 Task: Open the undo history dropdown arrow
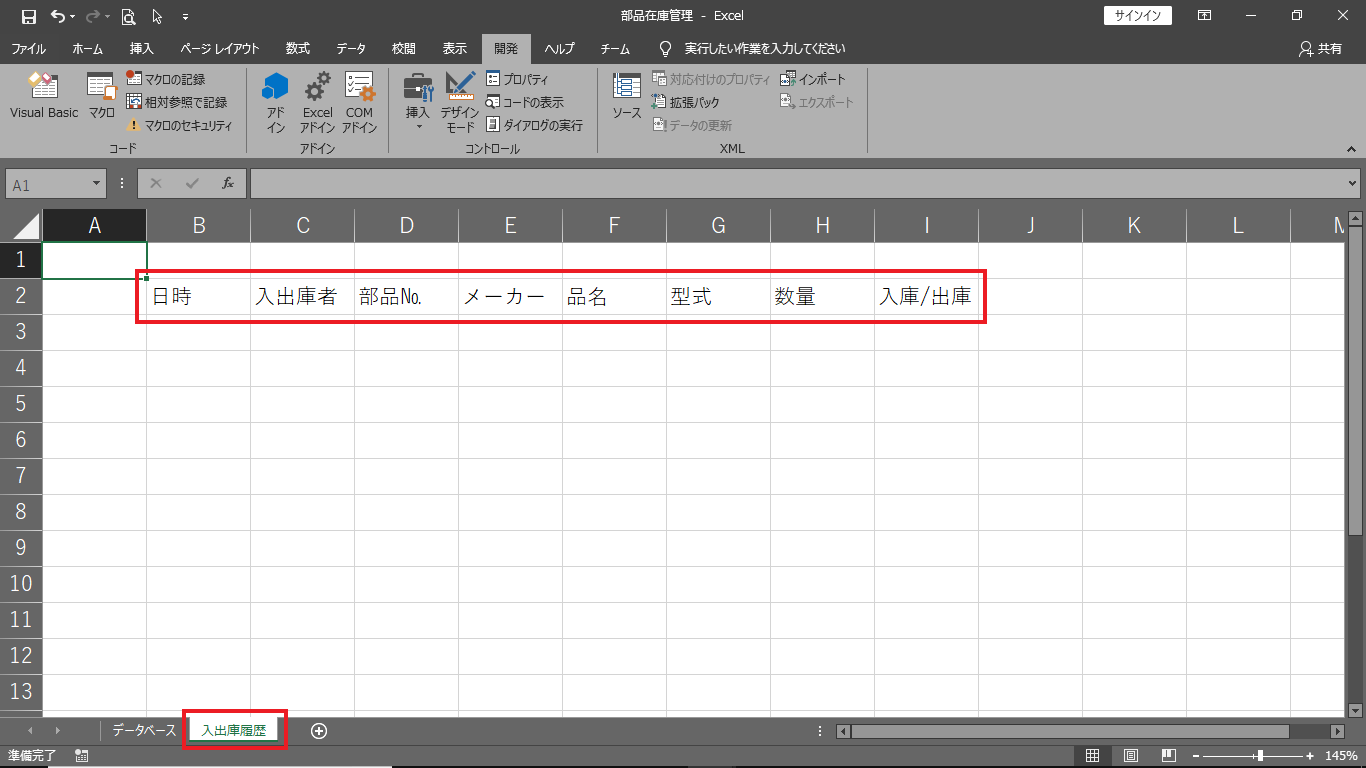[72, 17]
